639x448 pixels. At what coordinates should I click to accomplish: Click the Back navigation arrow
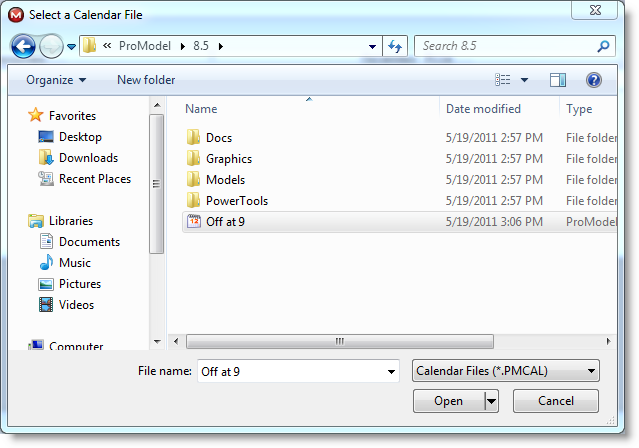point(24,46)
